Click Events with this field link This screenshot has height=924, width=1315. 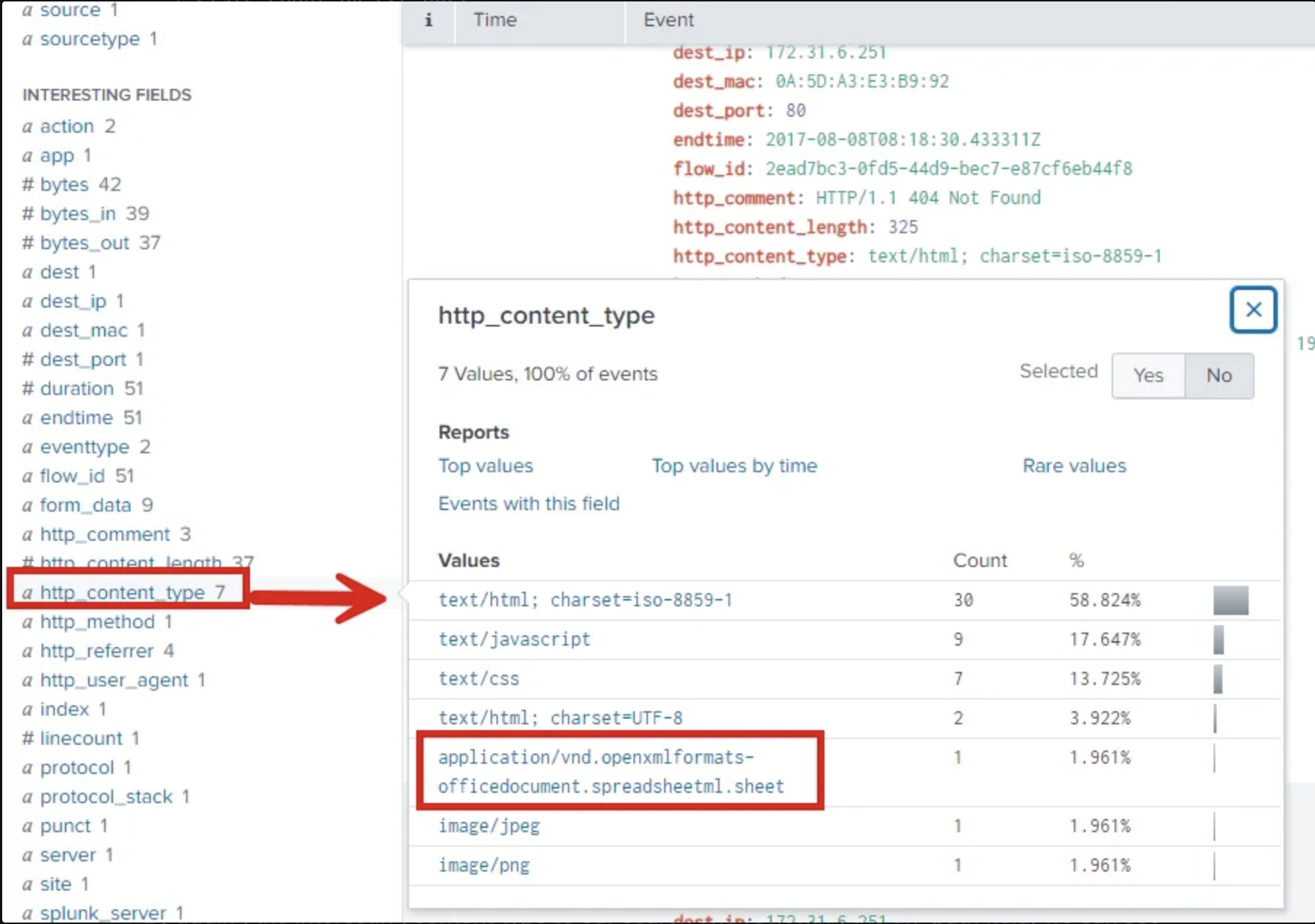click(528, 504)
